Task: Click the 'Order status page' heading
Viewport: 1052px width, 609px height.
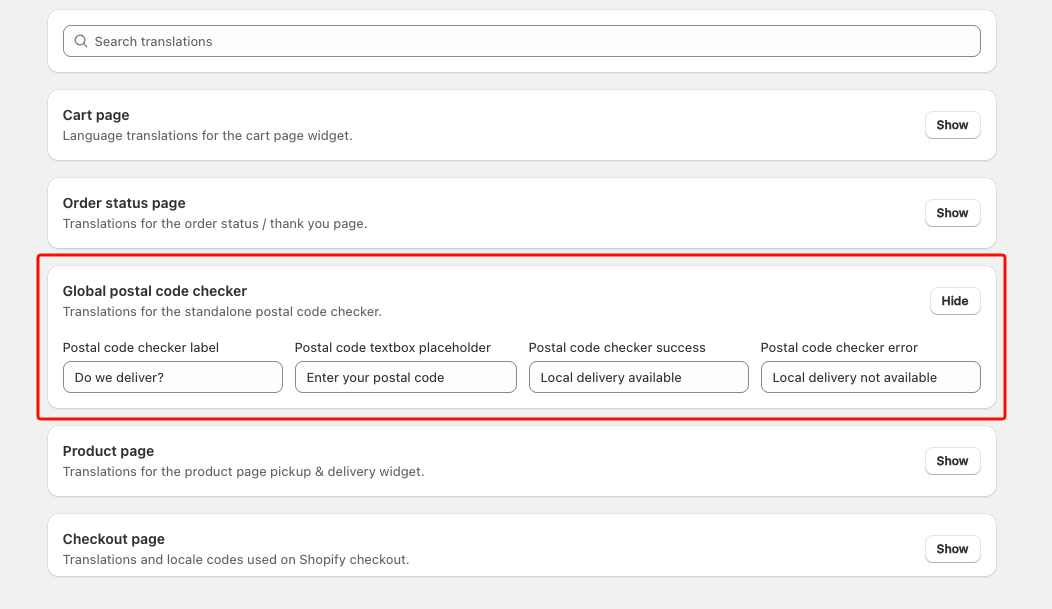Action: (x=124, y=203)
